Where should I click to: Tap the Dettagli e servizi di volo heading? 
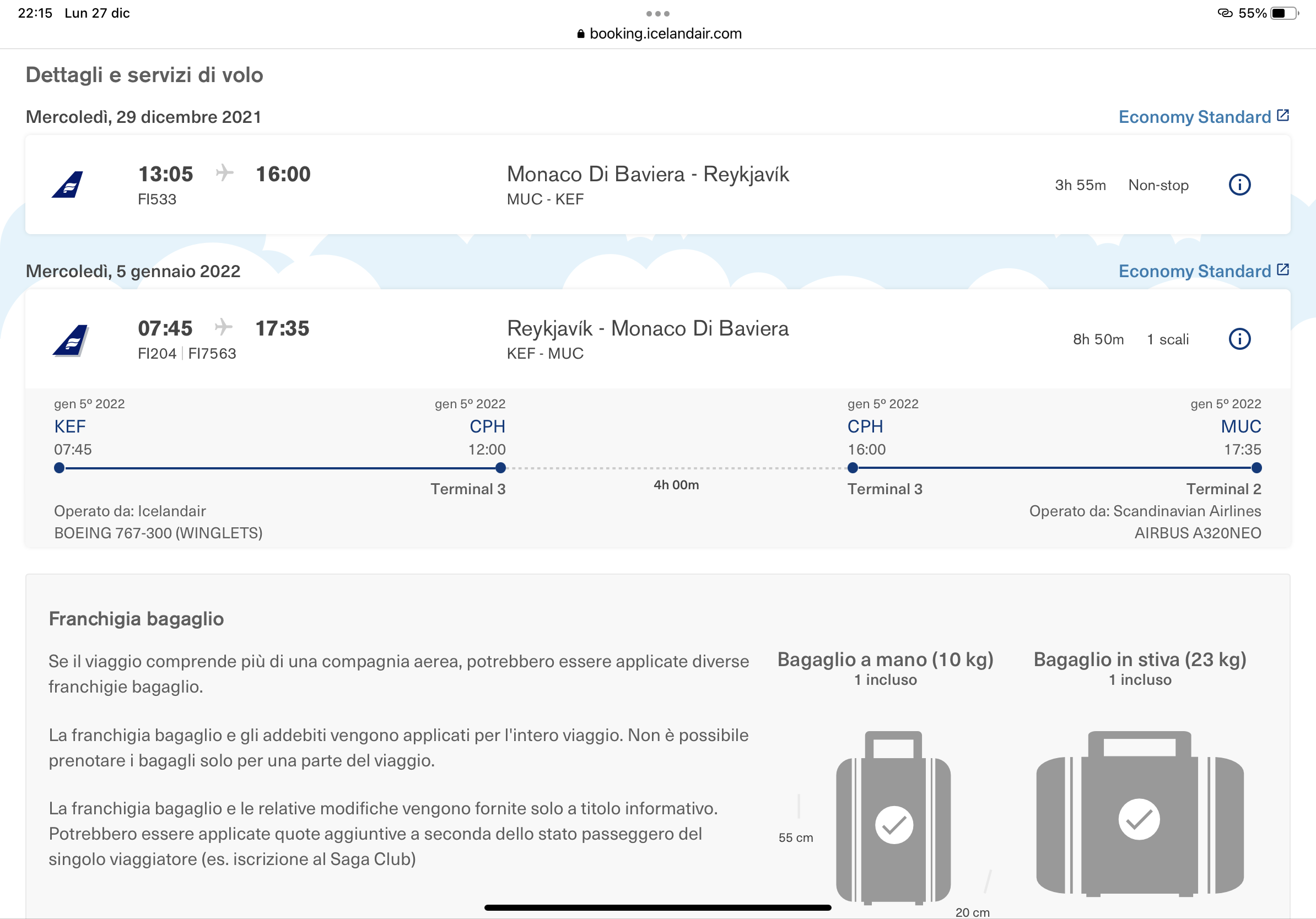pos(144,75)
